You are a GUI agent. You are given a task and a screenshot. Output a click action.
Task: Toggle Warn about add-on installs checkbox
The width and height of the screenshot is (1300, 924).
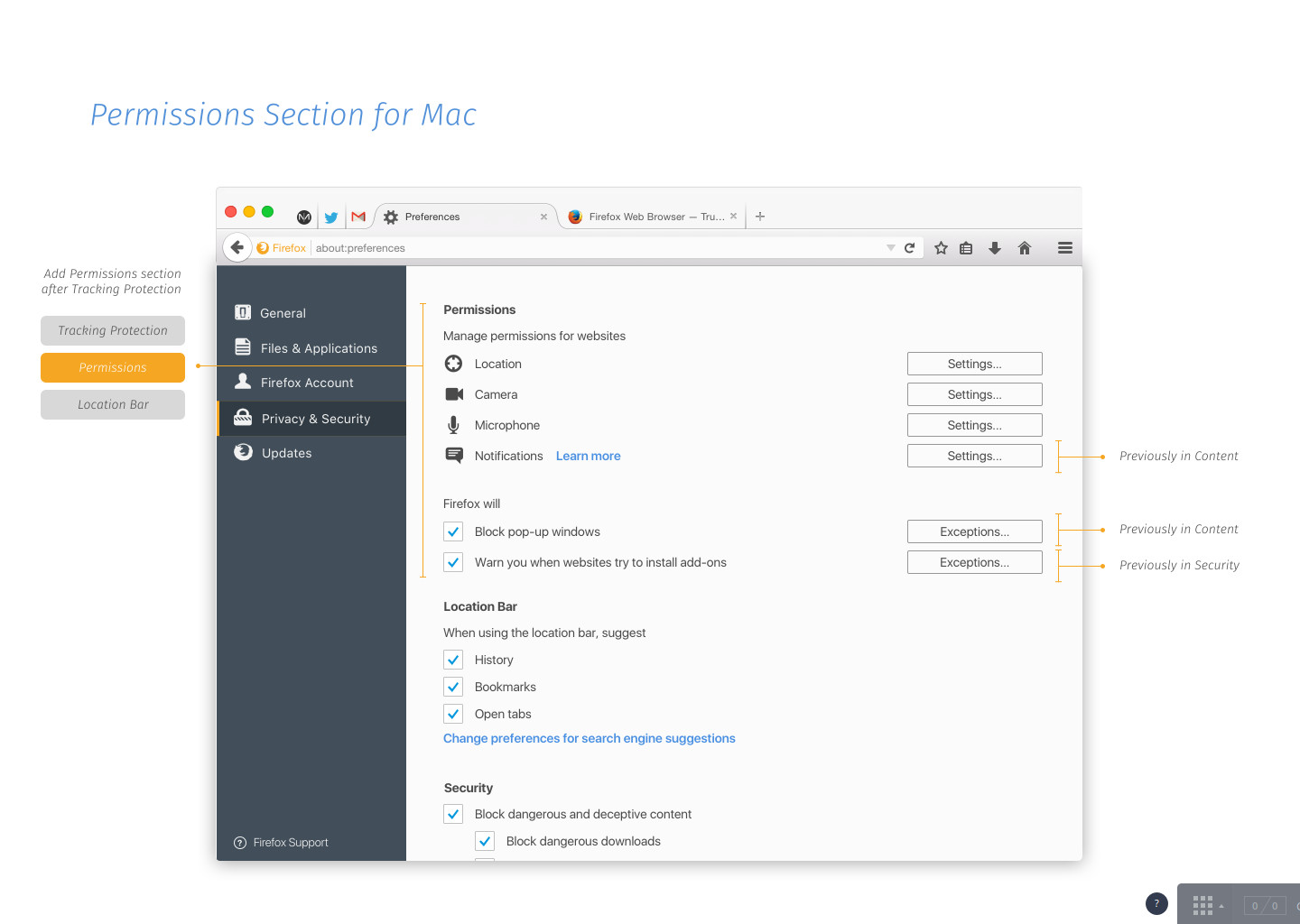pos(453,562)
